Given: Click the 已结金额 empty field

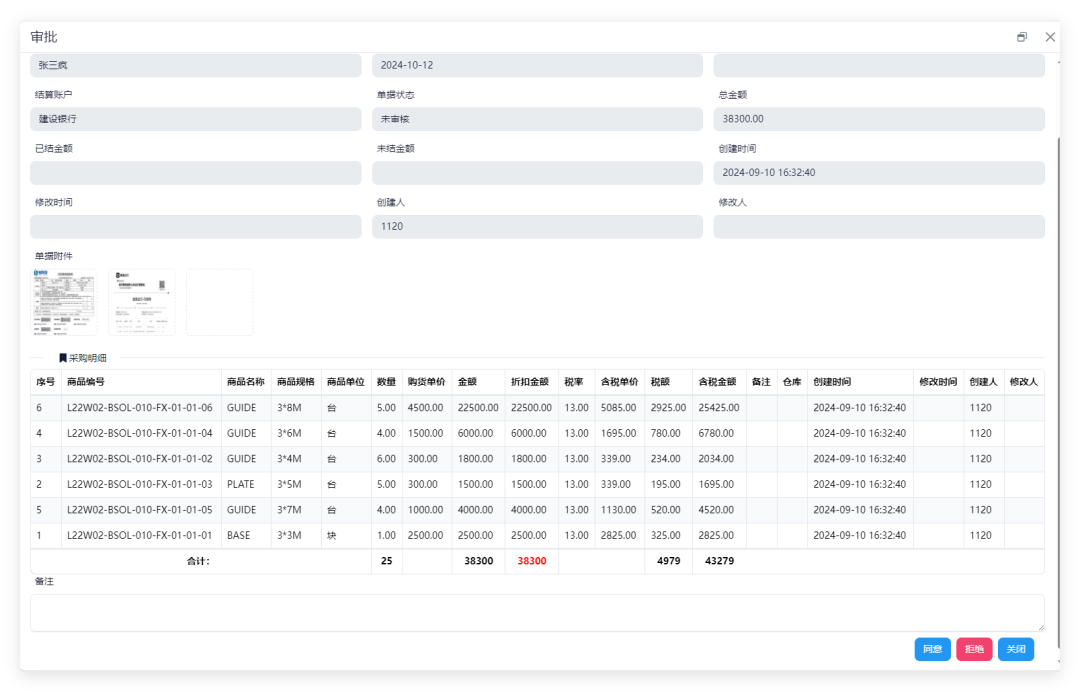Looking at the screenshot, I should click(x=196, y=173).
